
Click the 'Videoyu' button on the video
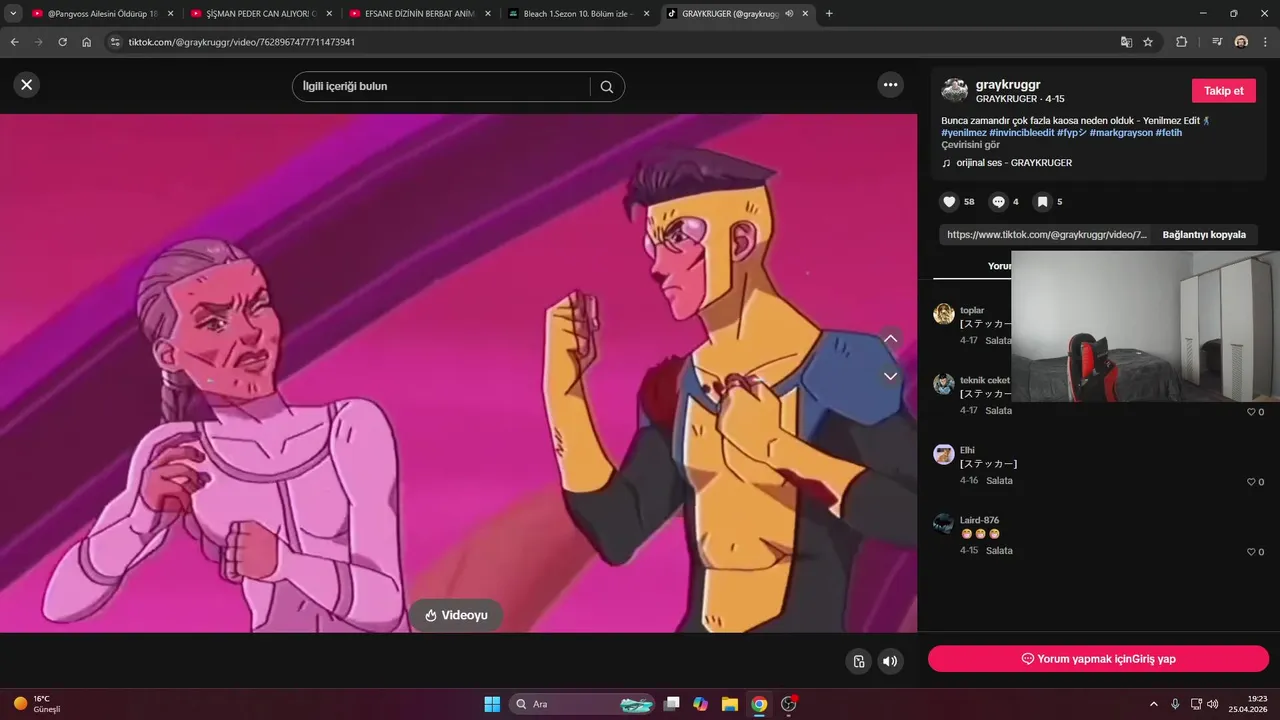click(456, 615)
